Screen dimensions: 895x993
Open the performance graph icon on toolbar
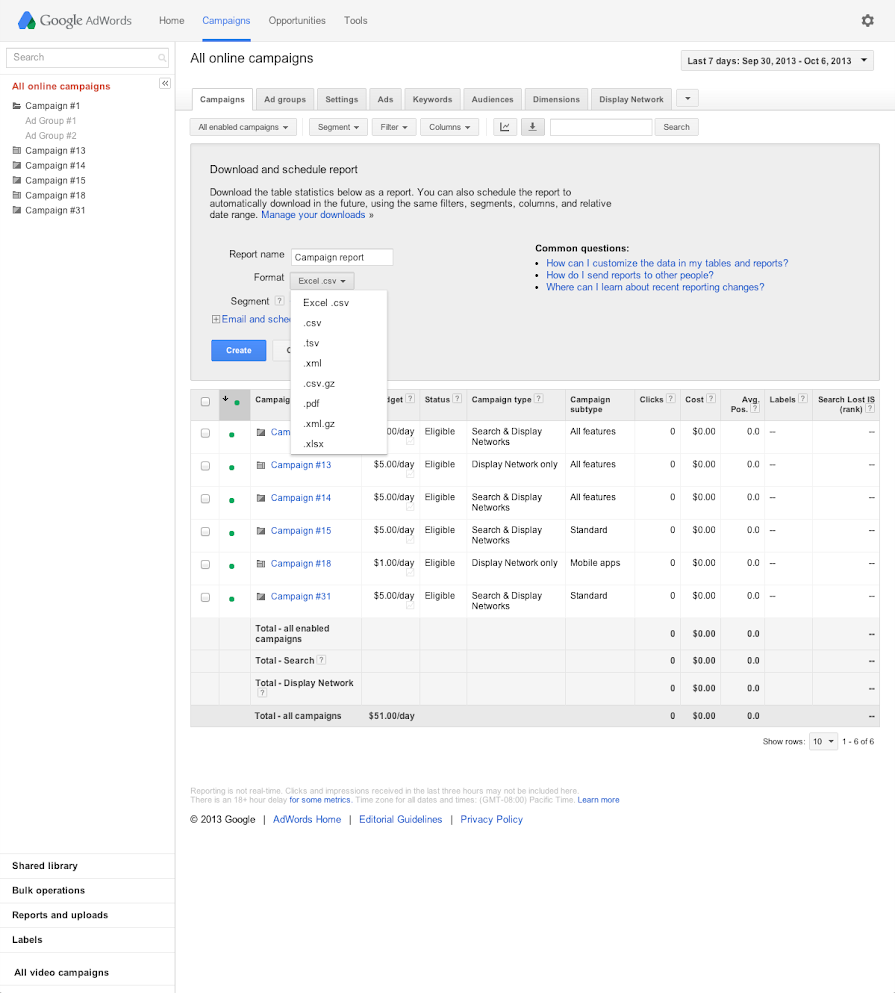click(504, 127)
